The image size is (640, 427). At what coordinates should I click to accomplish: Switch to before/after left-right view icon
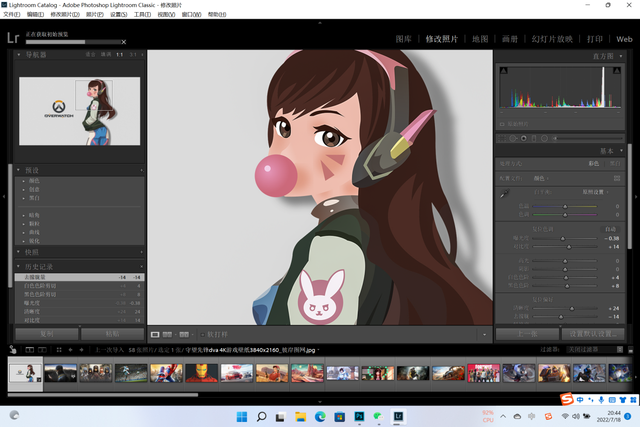[167, 334]
